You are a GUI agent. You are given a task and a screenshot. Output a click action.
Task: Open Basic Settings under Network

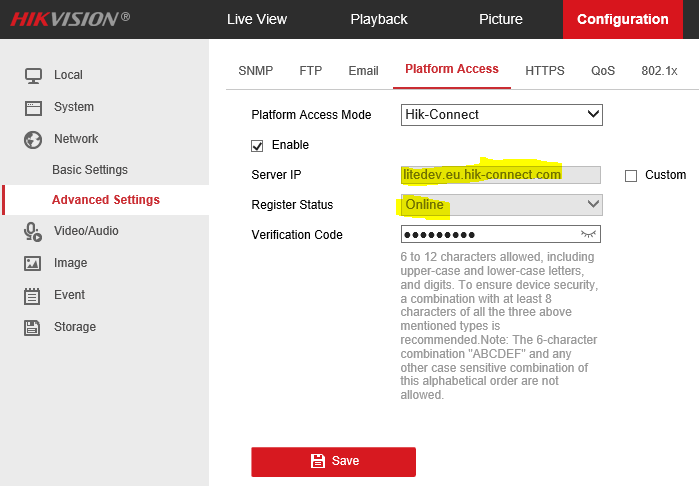[x=90, y=170]
